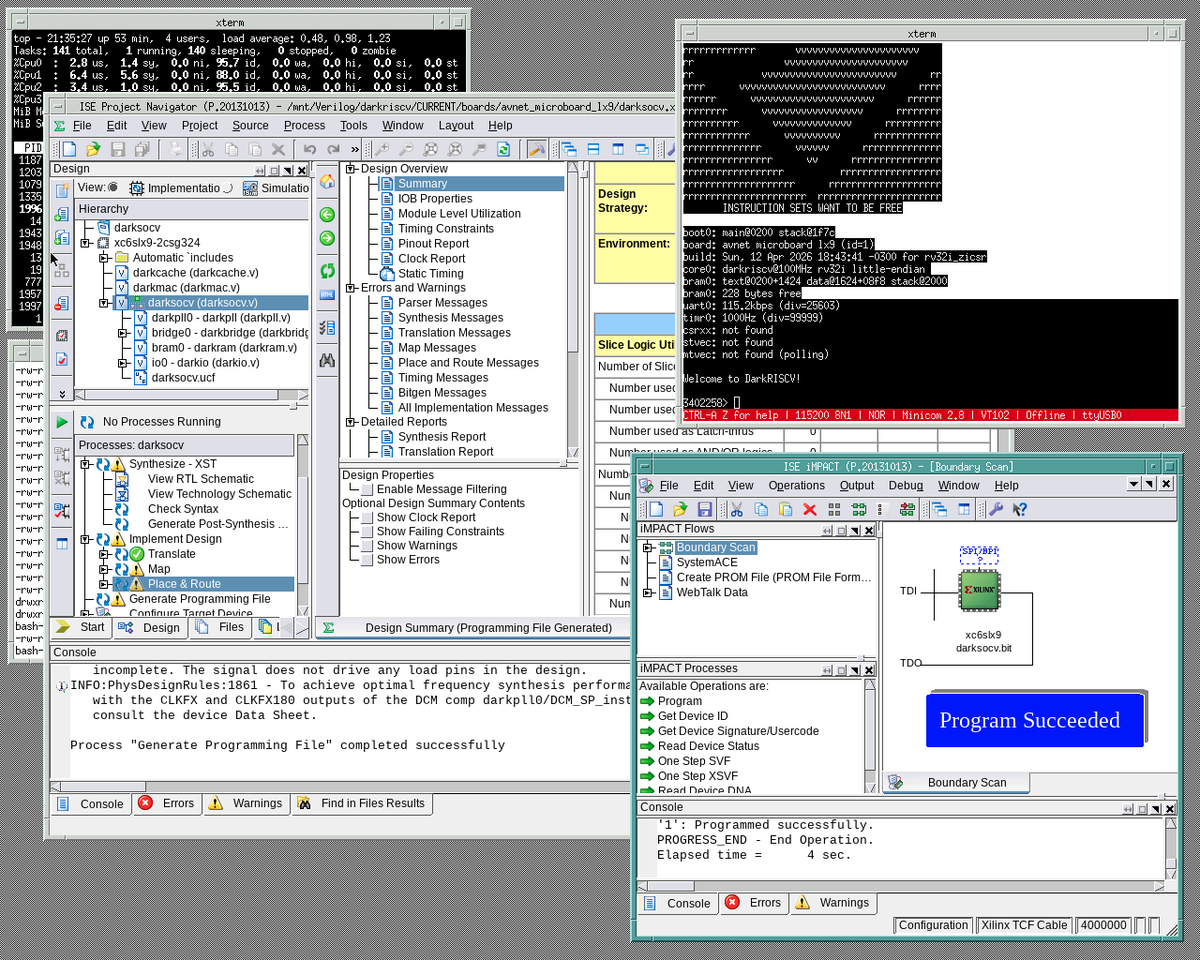Expand WebTalk Data in iMPACT Flows

[x=648, y=593]
